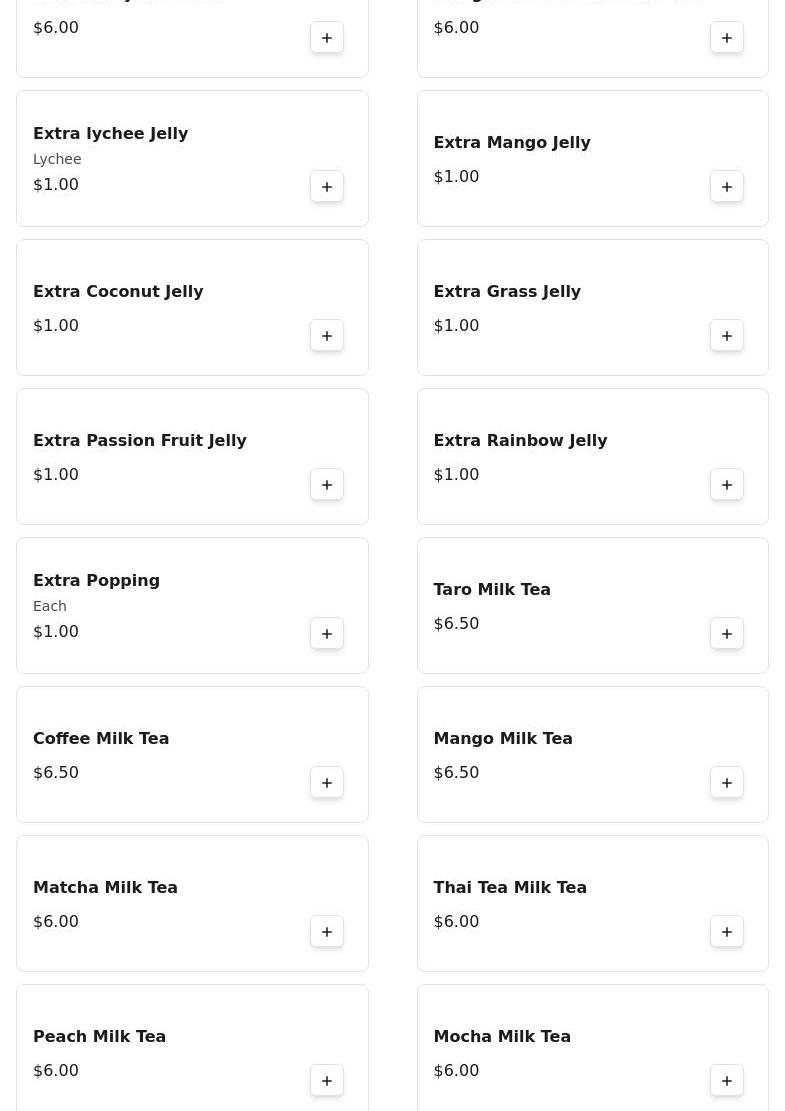Add Extra Grass Jelly topping
This screenshot has width=785, height=1111.
click(x=727, y=336)
